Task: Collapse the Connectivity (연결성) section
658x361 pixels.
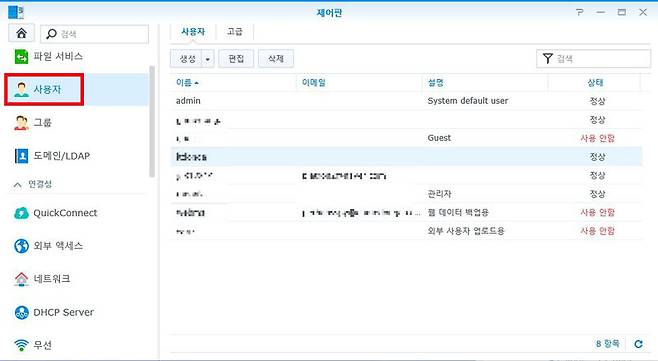Action: (x=18, y=184)
